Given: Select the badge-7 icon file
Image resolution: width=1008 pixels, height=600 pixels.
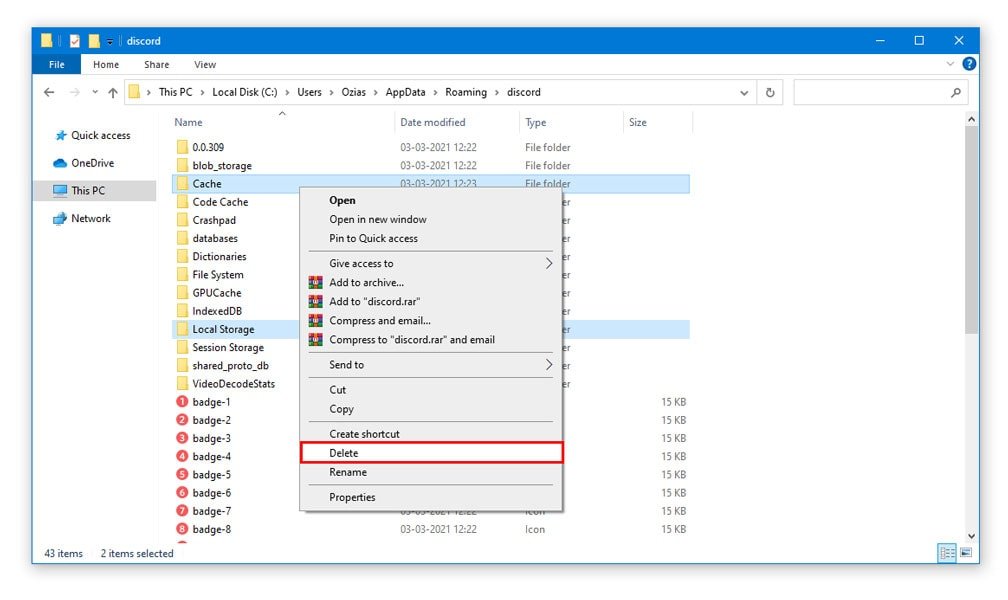Looking at the screenshot, I should 182,511.
